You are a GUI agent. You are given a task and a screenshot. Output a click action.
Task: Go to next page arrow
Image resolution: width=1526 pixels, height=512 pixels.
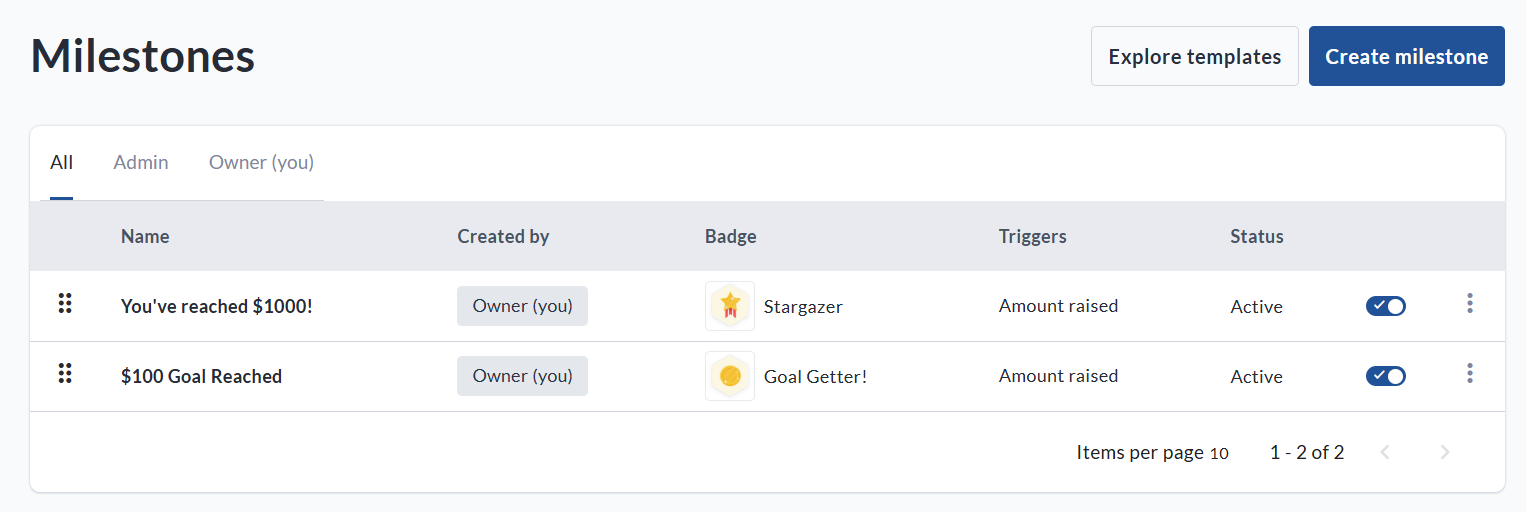[x=1444, y=453]
